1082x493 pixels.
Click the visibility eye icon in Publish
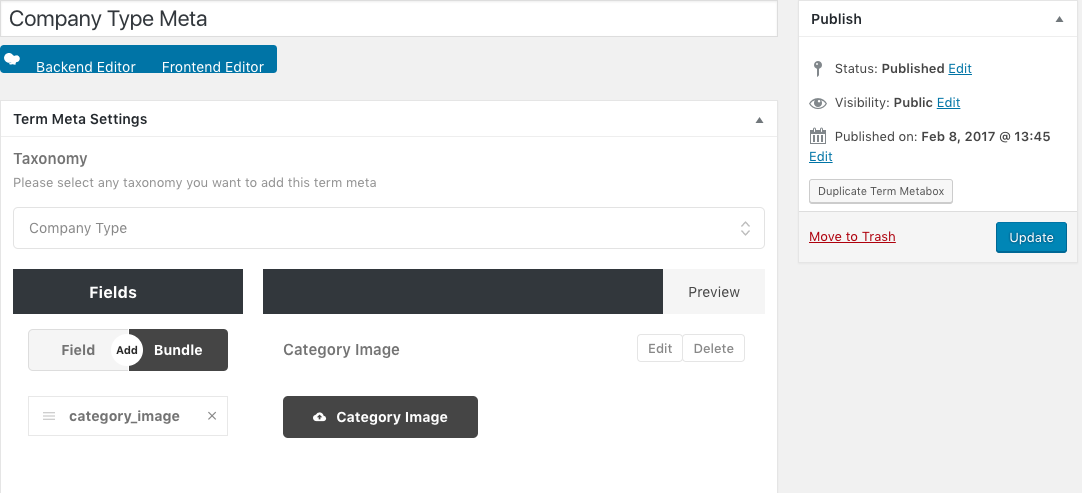click(x=818, y=103)
